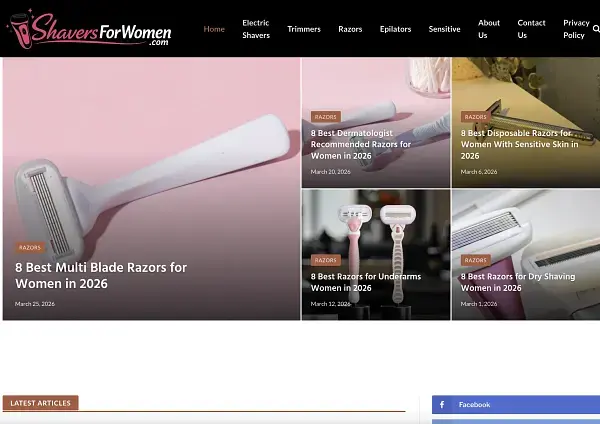Open the Home menu item
The width and height of the screenshot is (600, 424).
[x=214, y=29]
